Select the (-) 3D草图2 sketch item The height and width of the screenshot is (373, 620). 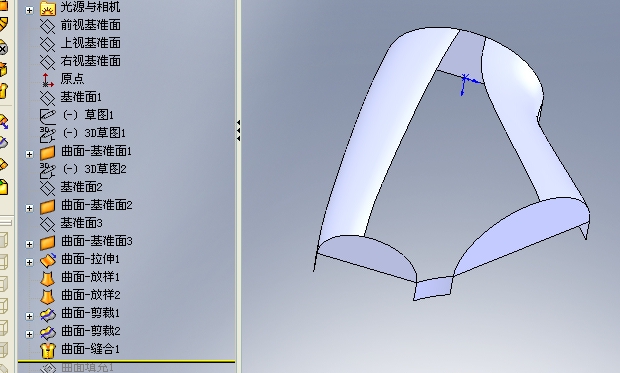tap(95, 169)
